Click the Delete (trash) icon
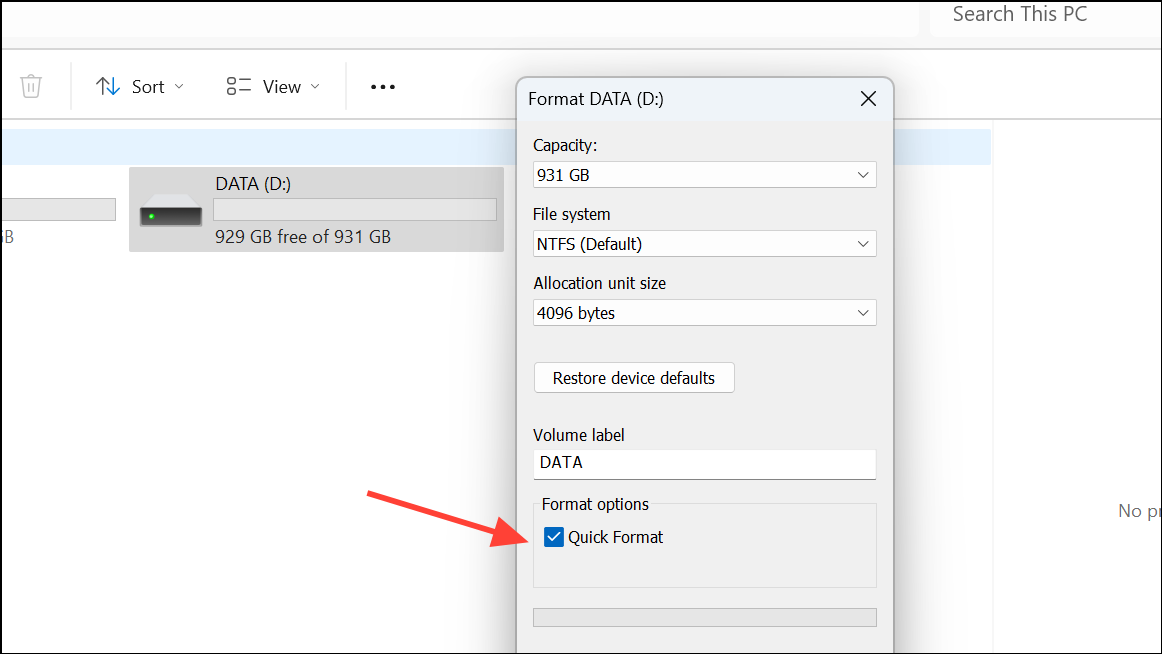 click(31, 86)
